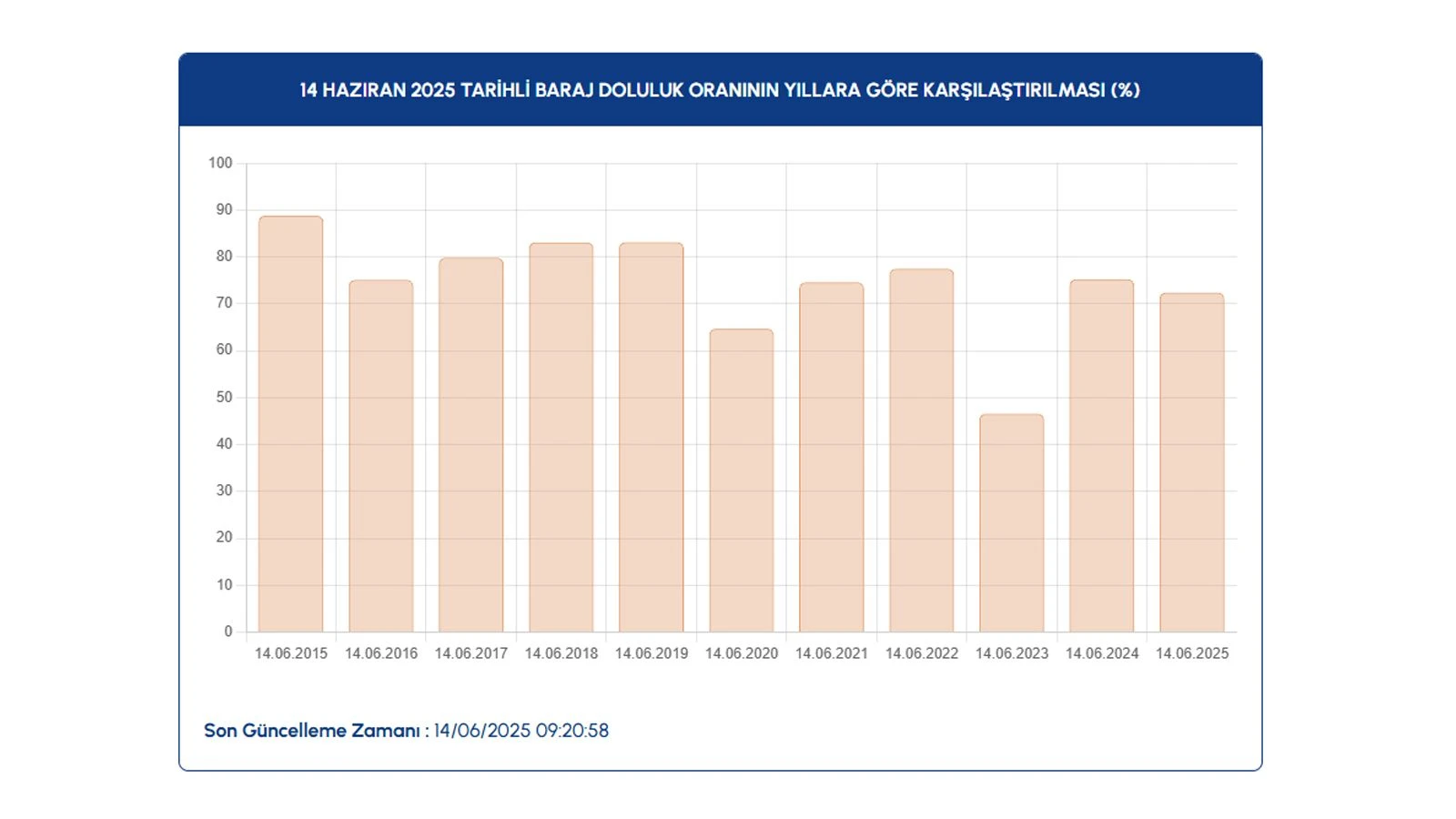Image resolution: width=1456 pixels, height=819 pixels.
Task: Select the 14.06.2024 bar
Action: click(1101, 456)
